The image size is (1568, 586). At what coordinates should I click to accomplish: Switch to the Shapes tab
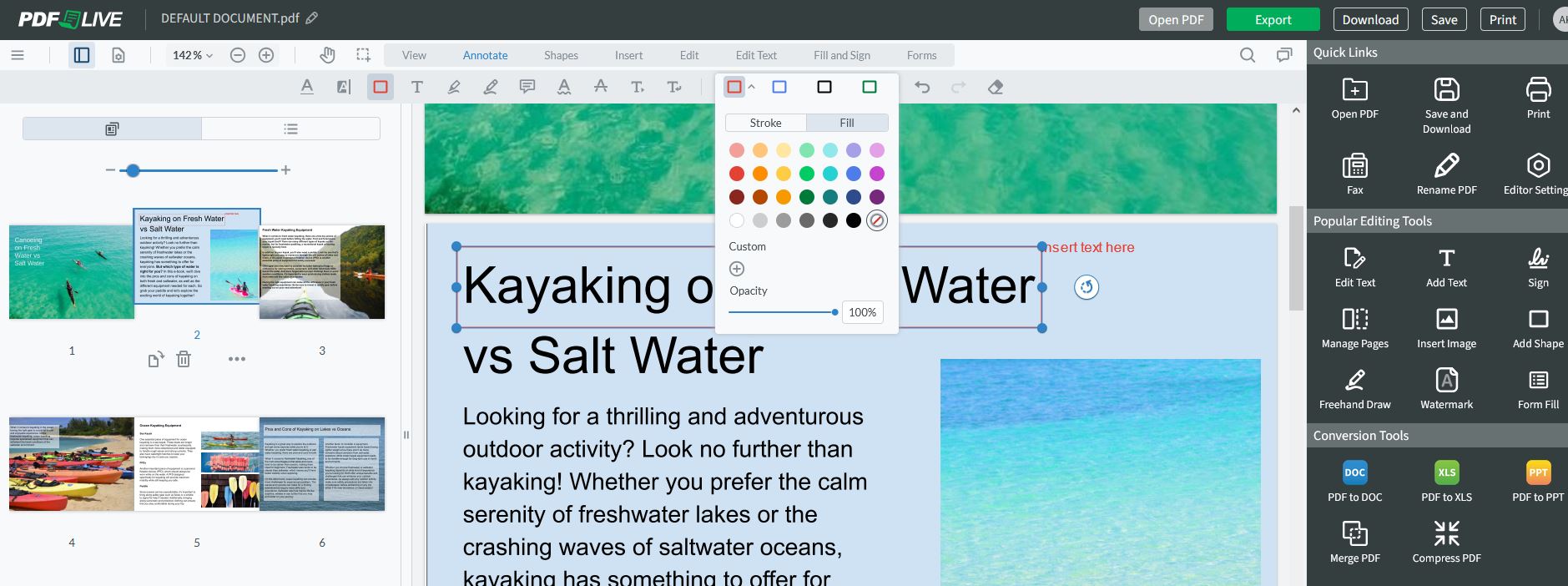tap(561, 55)
